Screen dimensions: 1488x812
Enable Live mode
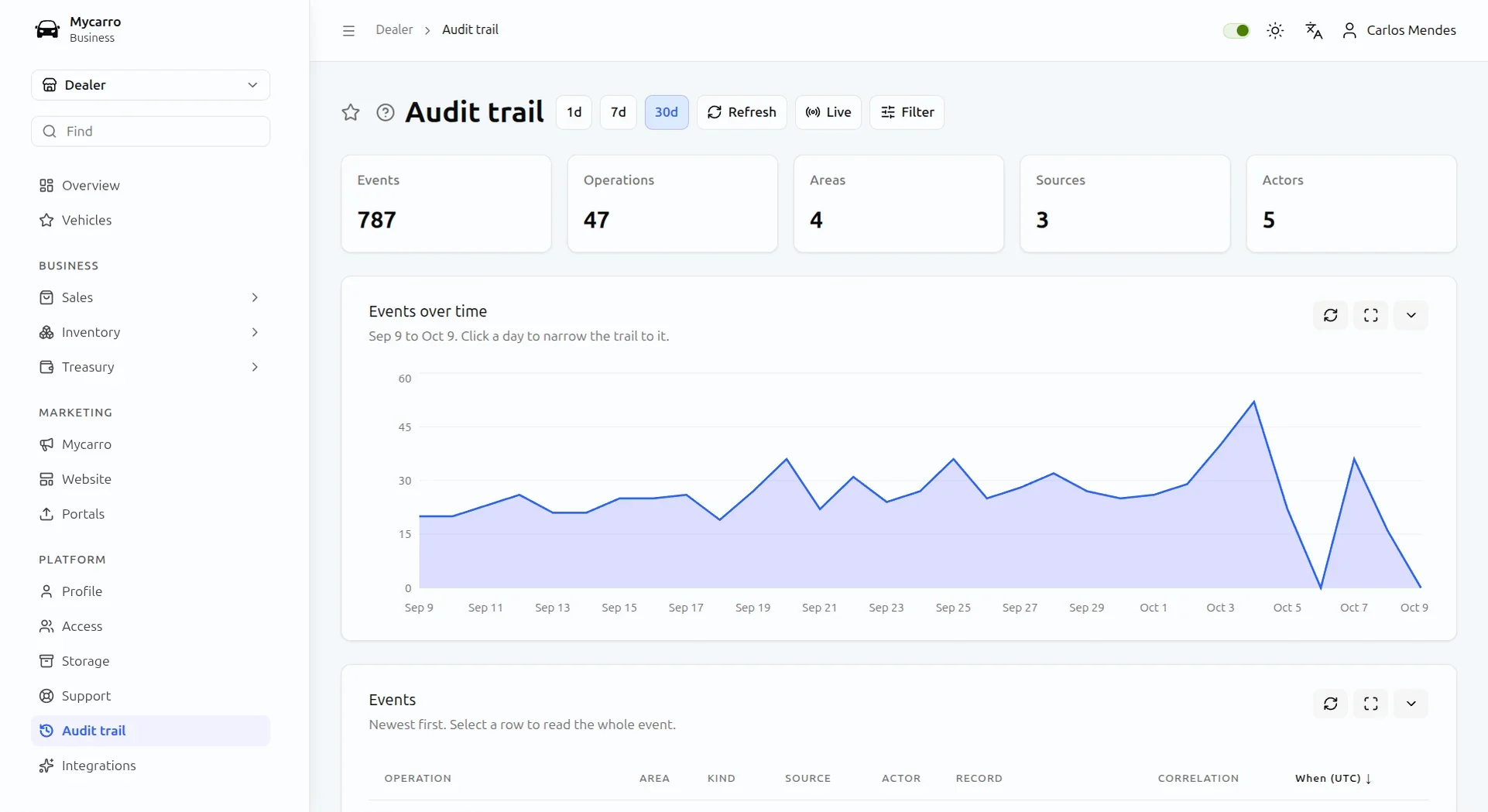(x=828, y=112)
